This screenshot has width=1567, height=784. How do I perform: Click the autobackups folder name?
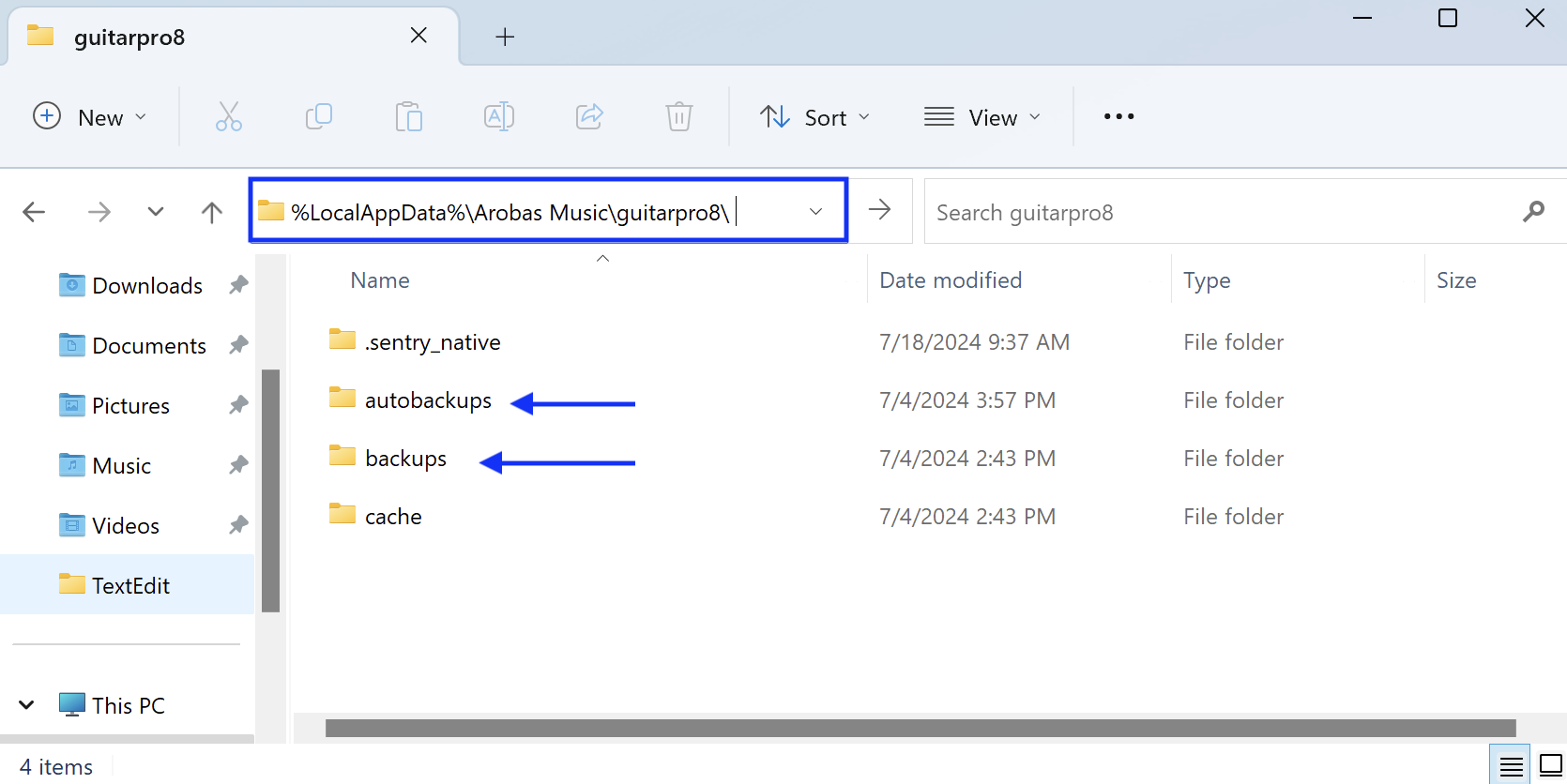[428, 400]
